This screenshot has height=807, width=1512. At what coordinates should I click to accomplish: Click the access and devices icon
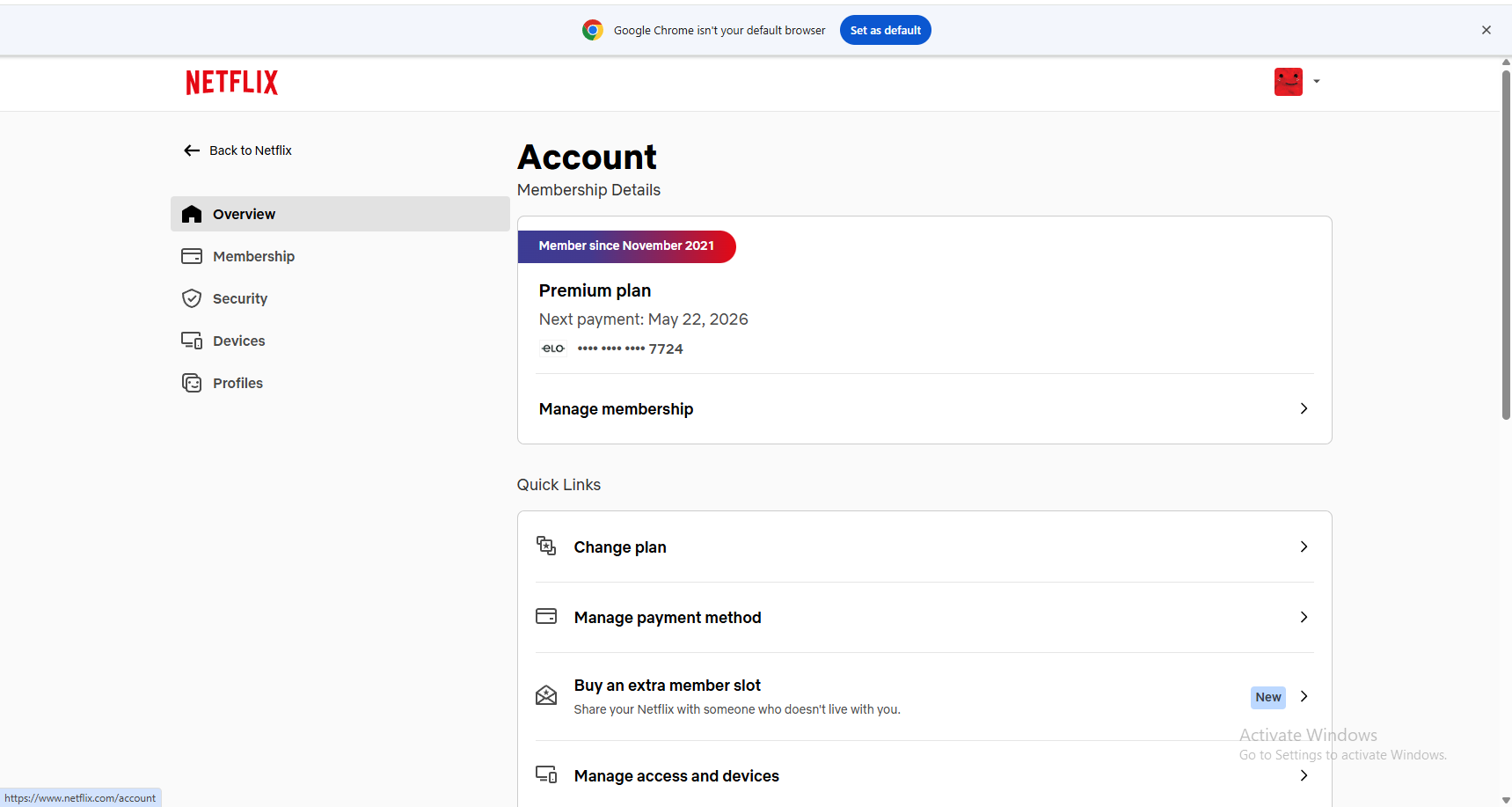click(x=546, y=774)
